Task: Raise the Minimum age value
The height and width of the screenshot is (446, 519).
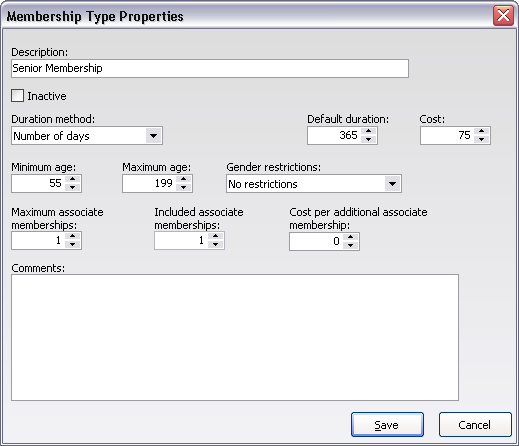Action: 72,179
